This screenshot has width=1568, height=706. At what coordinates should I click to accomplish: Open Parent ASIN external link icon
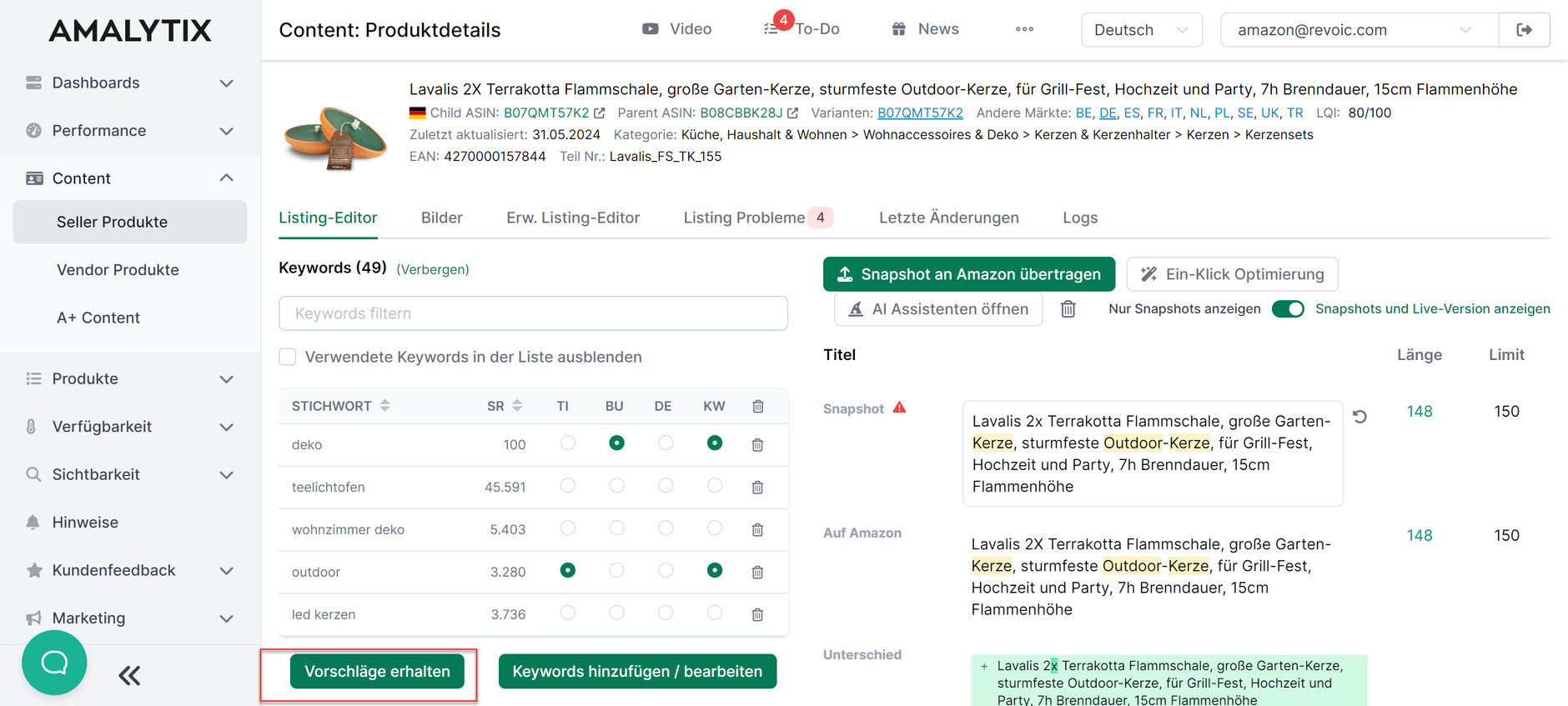tap(792, 113)
